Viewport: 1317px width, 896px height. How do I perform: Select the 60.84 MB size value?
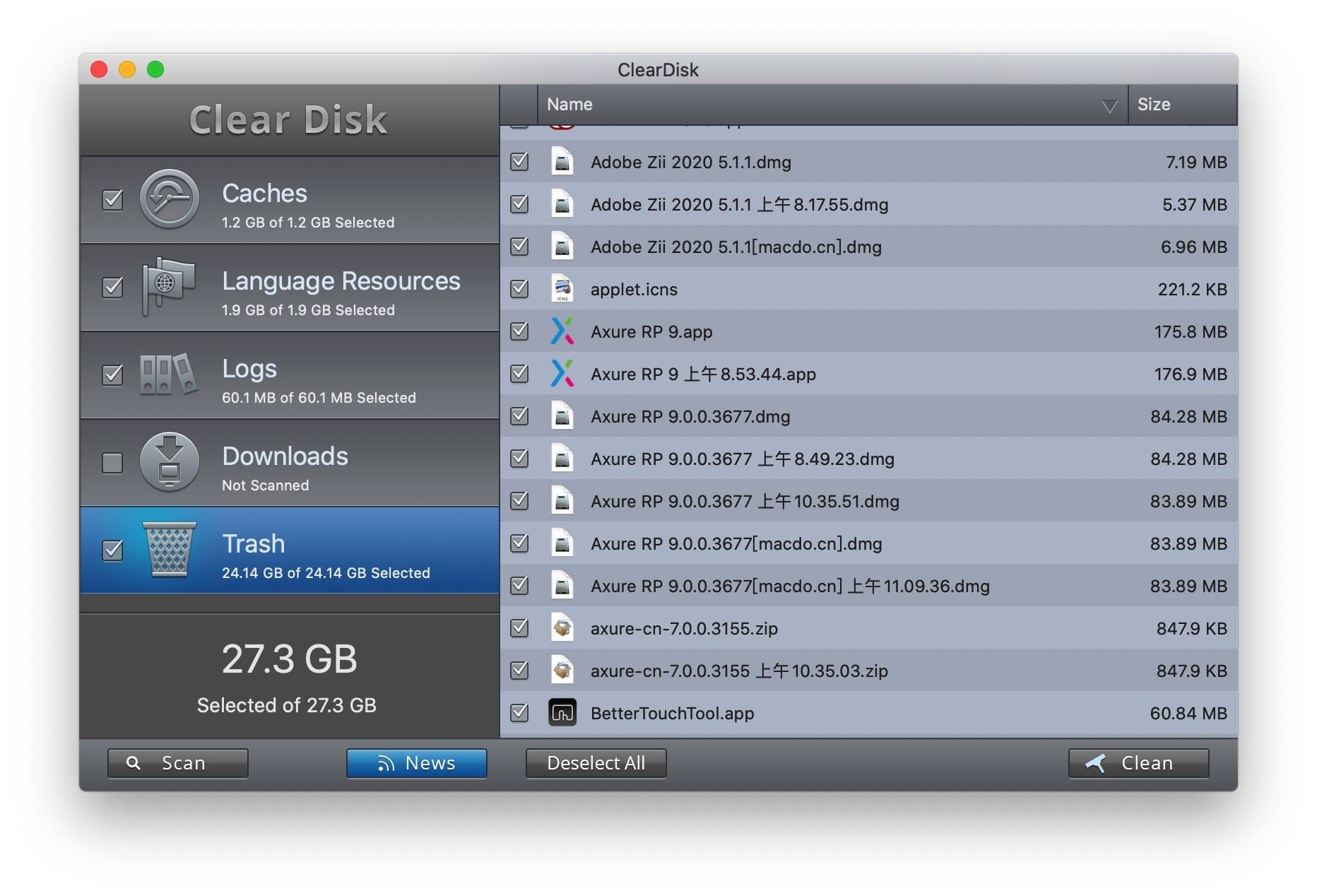click(x=1188, y=713)
